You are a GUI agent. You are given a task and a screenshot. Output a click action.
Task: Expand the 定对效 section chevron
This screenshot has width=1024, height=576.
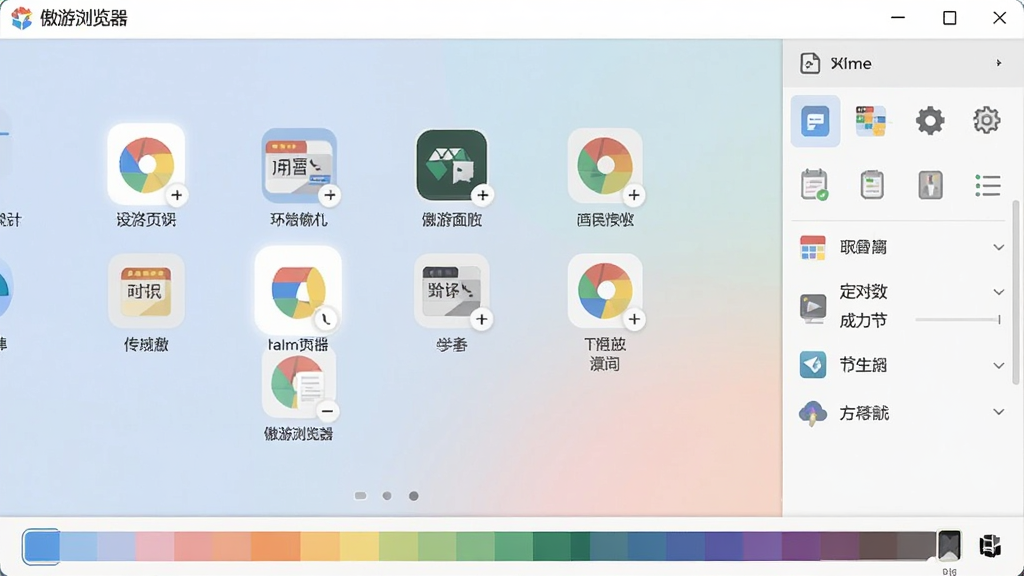pos(999,292)
